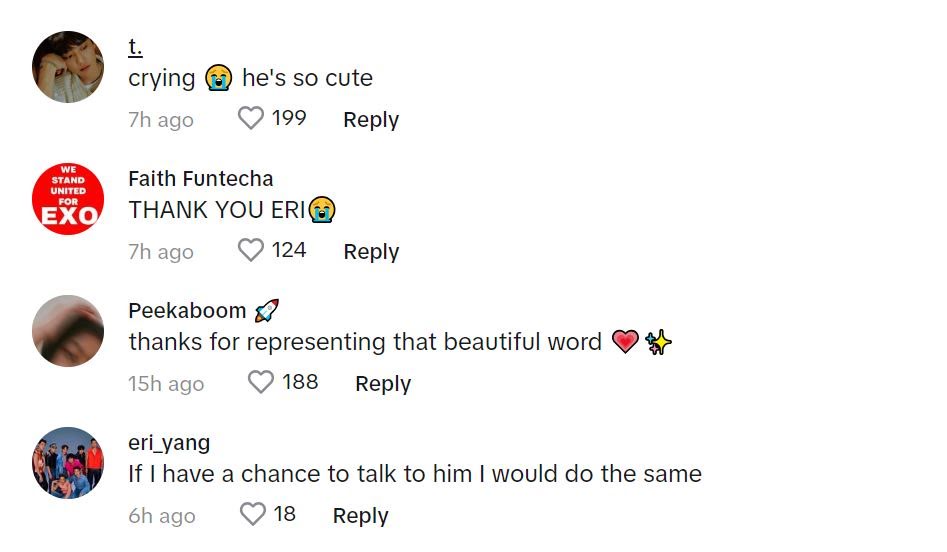Reply to eri_yang's comment
This screenshot has height=552, width=947.
(x=360, y=516)
